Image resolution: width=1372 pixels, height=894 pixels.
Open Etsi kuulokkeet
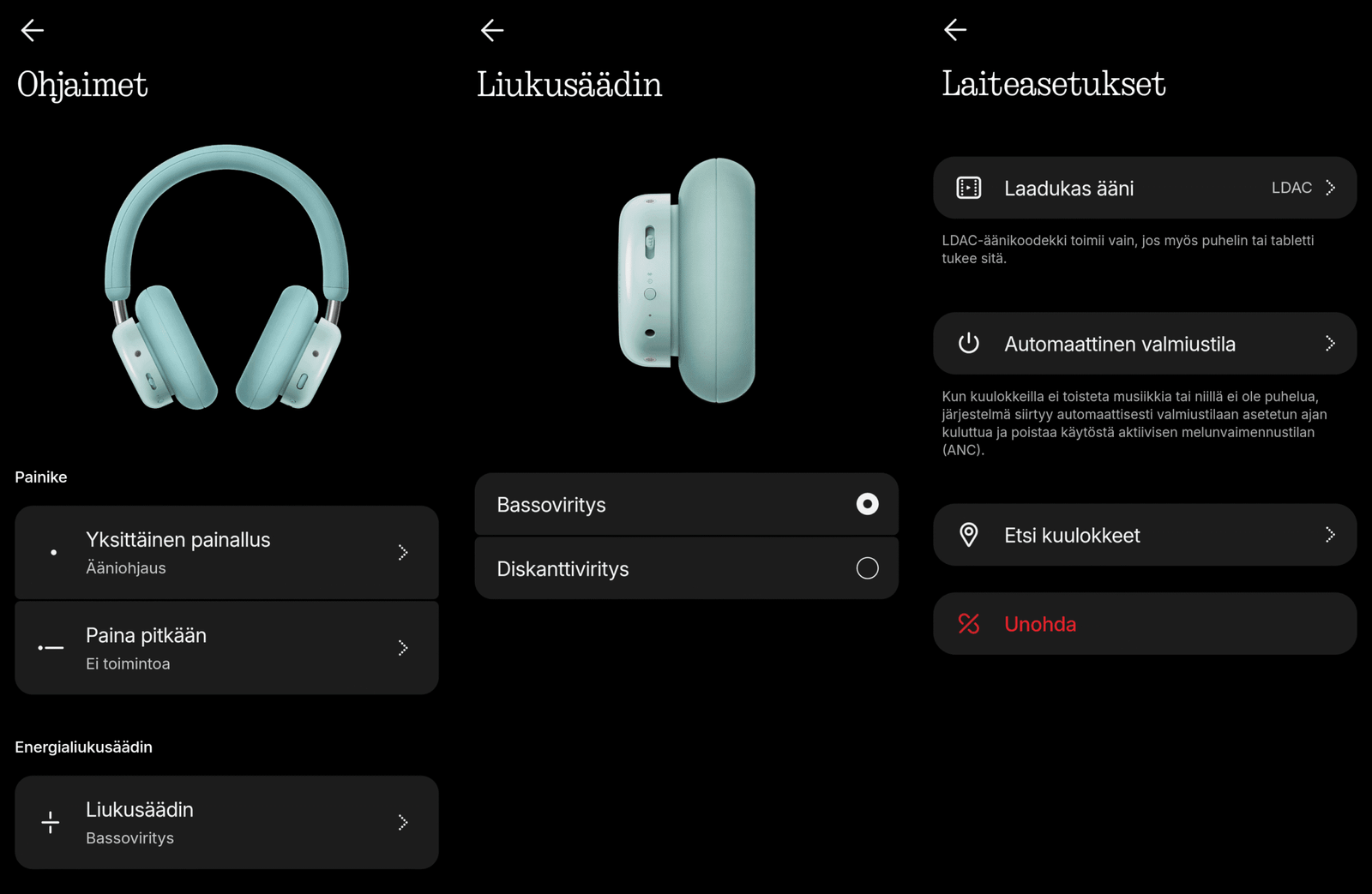point(1145,535)
